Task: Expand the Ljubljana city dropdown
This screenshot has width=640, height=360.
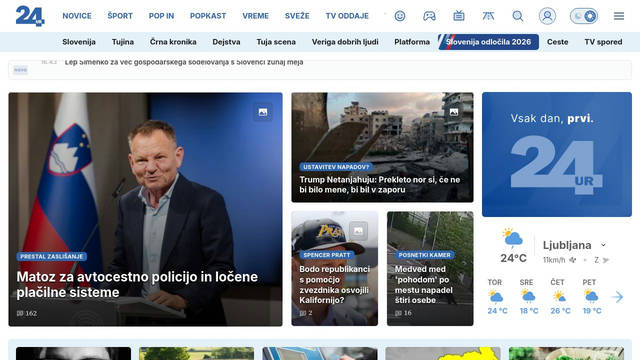Action: pos(603,245)
